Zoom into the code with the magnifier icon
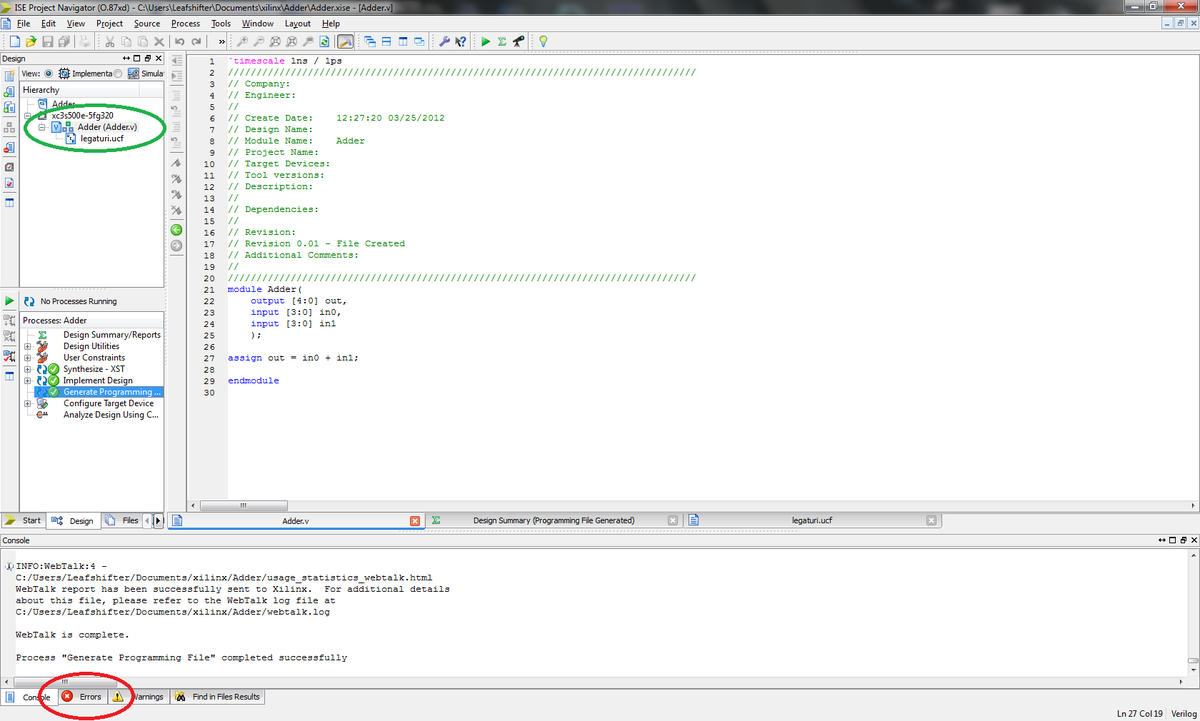The image size is (1200, 721). [x=242, y=41]
